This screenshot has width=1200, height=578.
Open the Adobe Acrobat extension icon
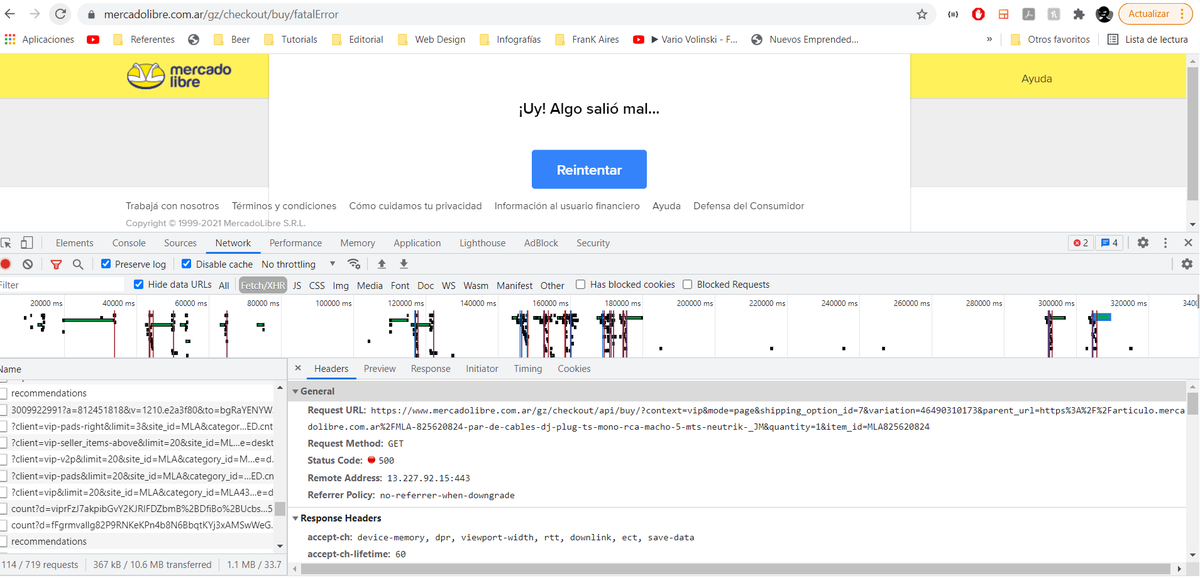tap(1028, 14)
